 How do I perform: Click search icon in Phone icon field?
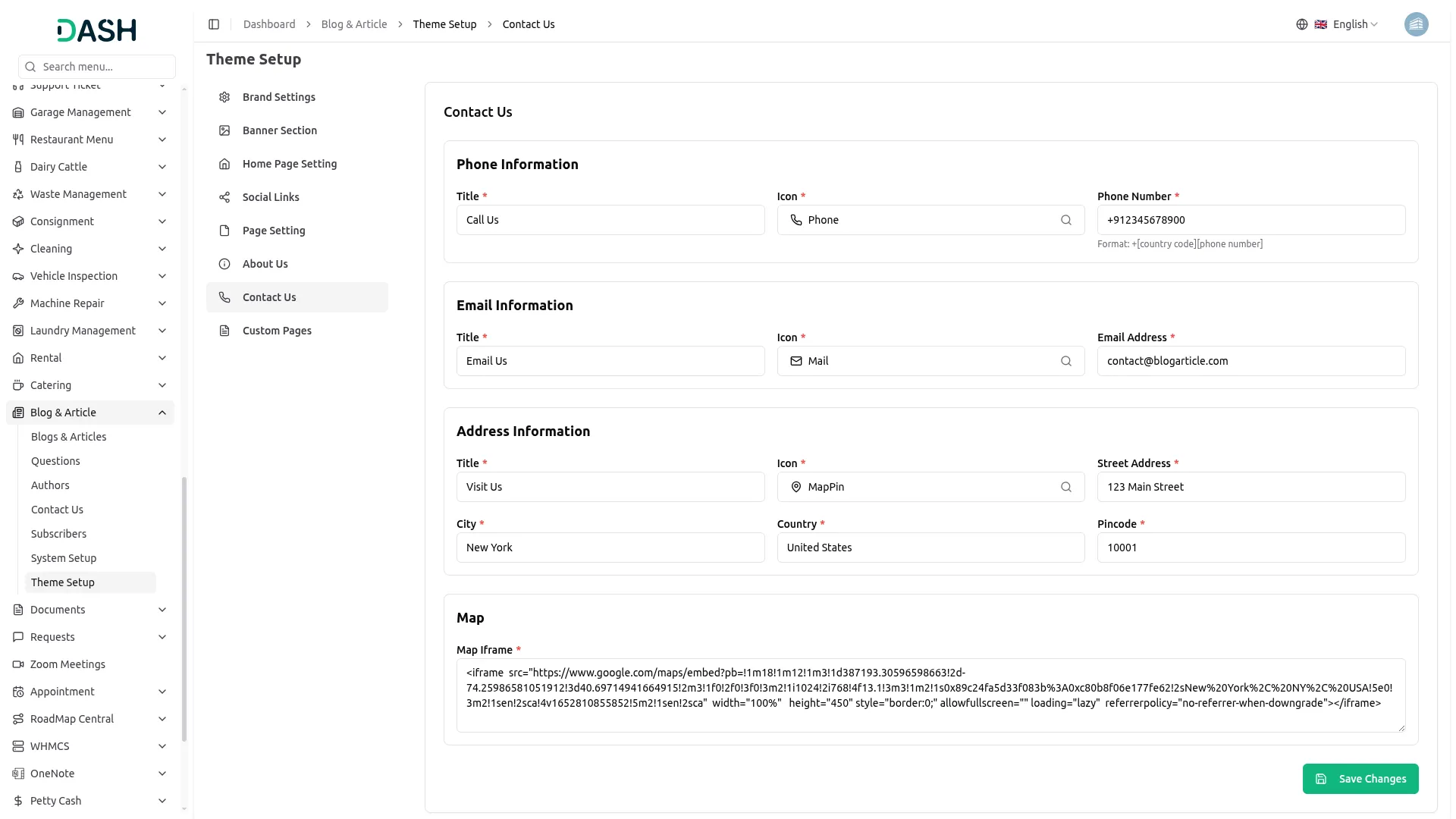pyautogui.click(x=1065, y=220)
